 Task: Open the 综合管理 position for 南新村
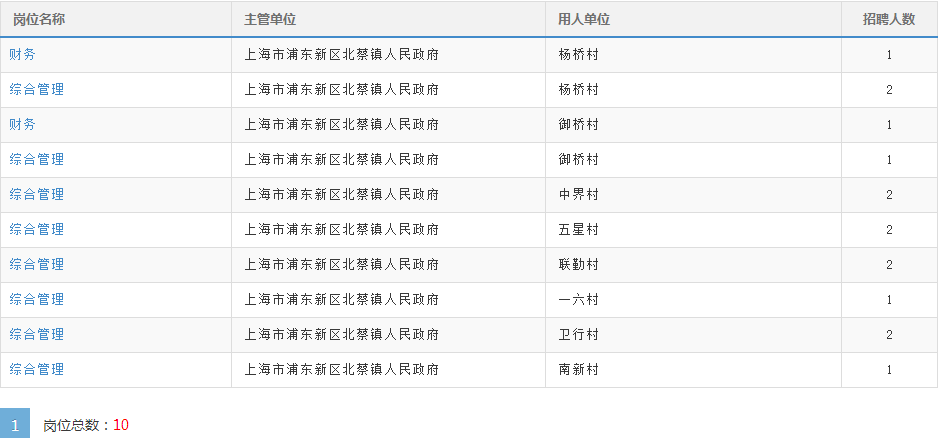36,369
